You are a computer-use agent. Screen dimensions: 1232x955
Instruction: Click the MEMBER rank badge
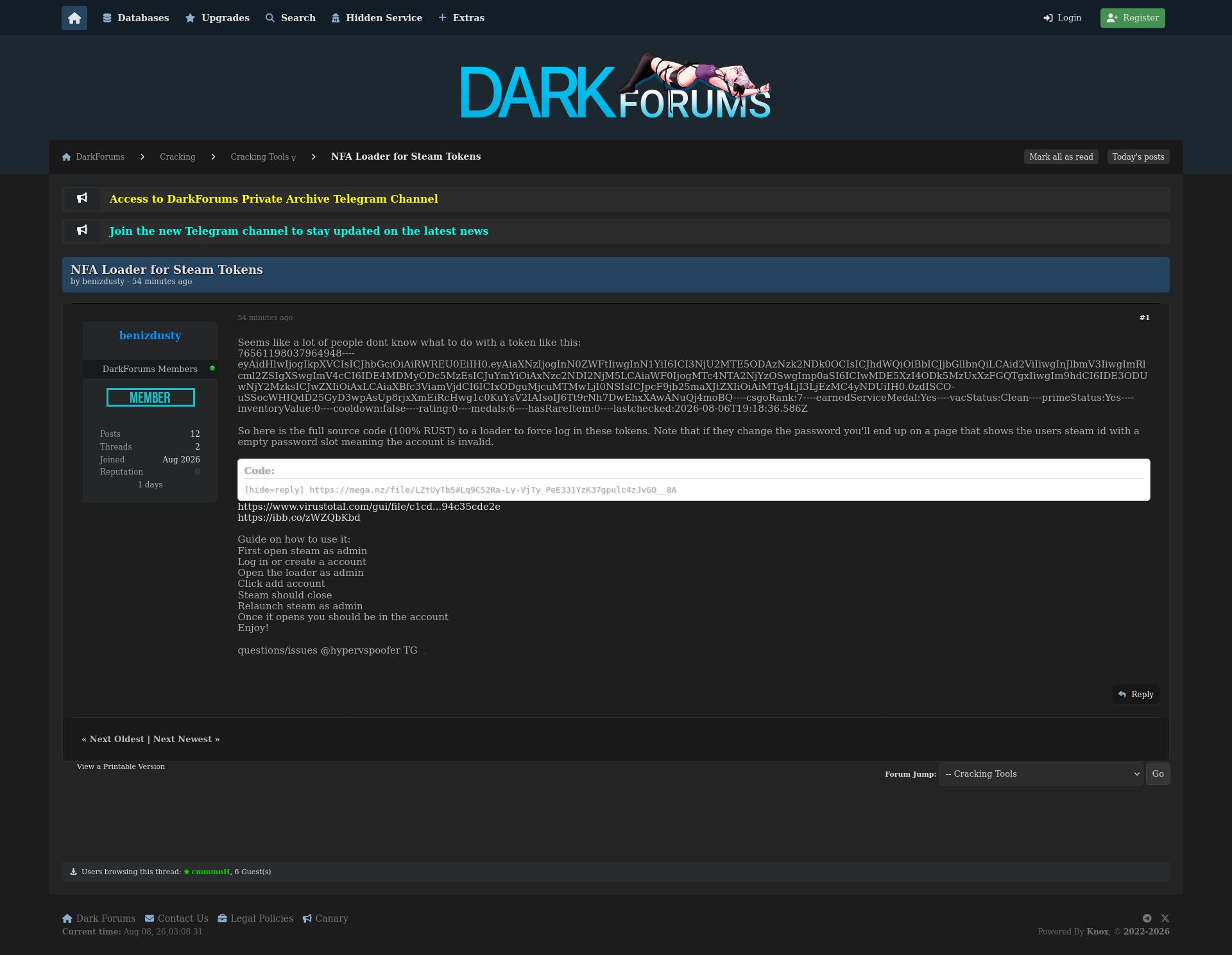[x=151, y=398]
